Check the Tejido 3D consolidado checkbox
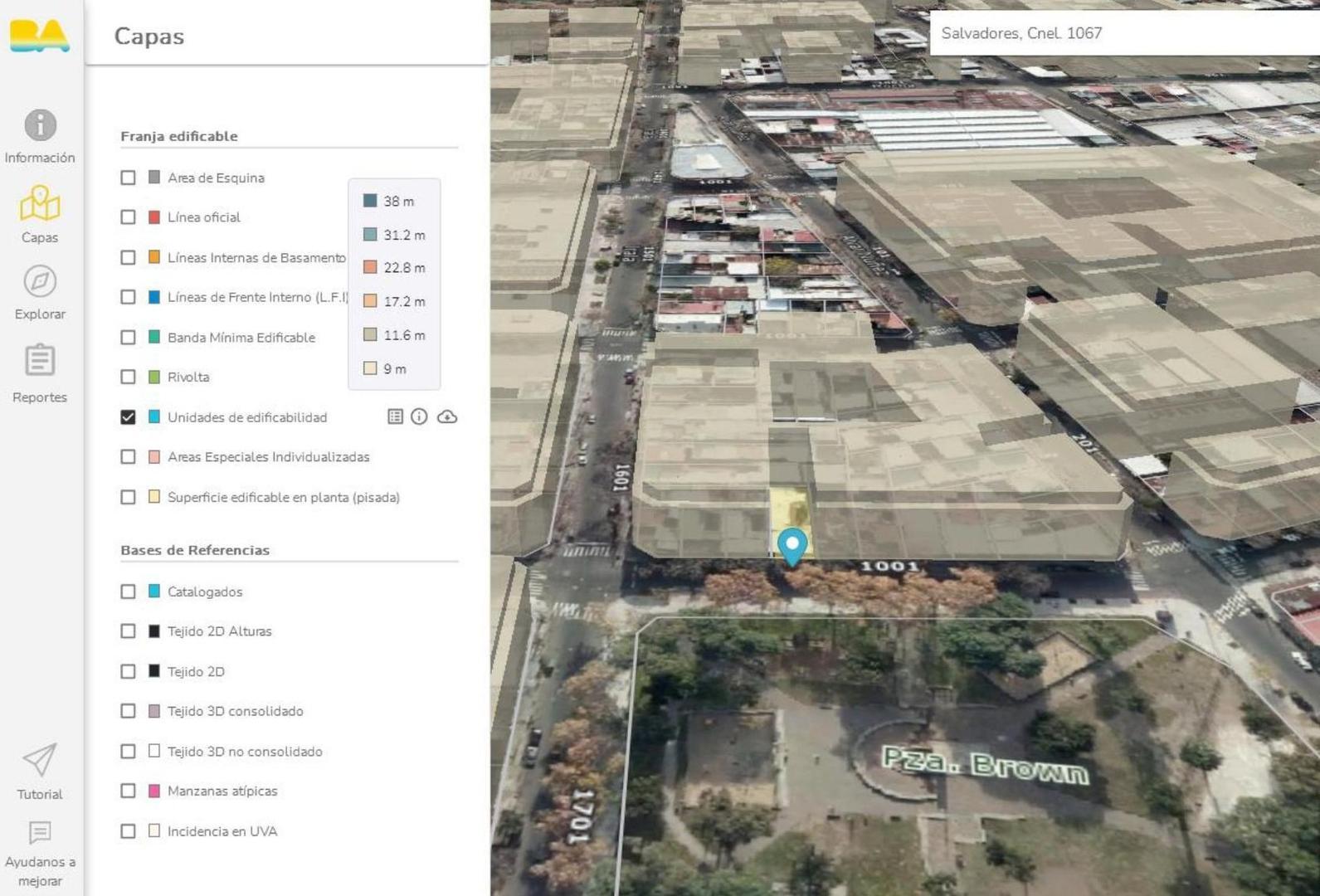The height and width of the screenshot is (896, 1320). [128, 711]
